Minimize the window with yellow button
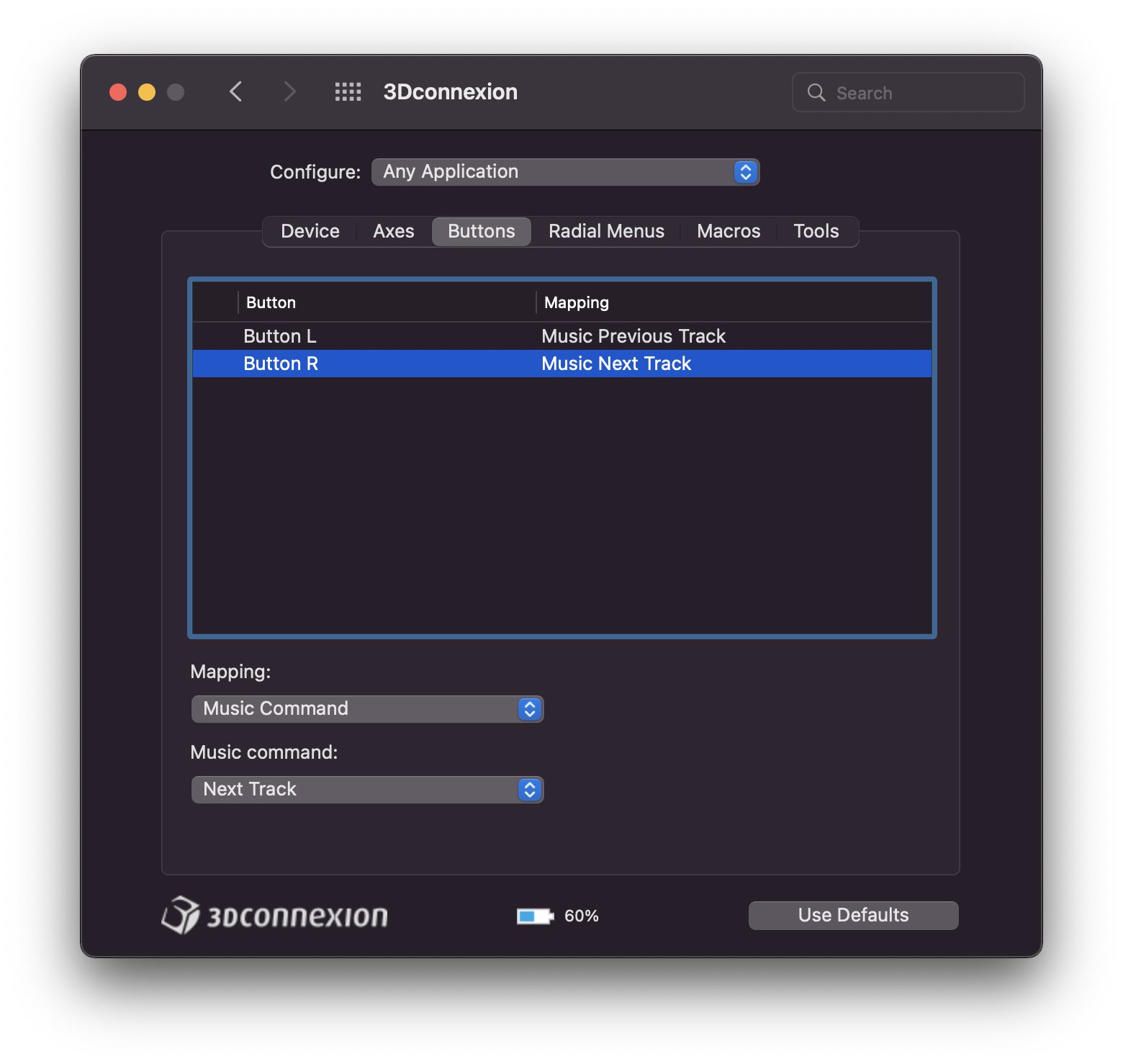 tap(147, 92)
